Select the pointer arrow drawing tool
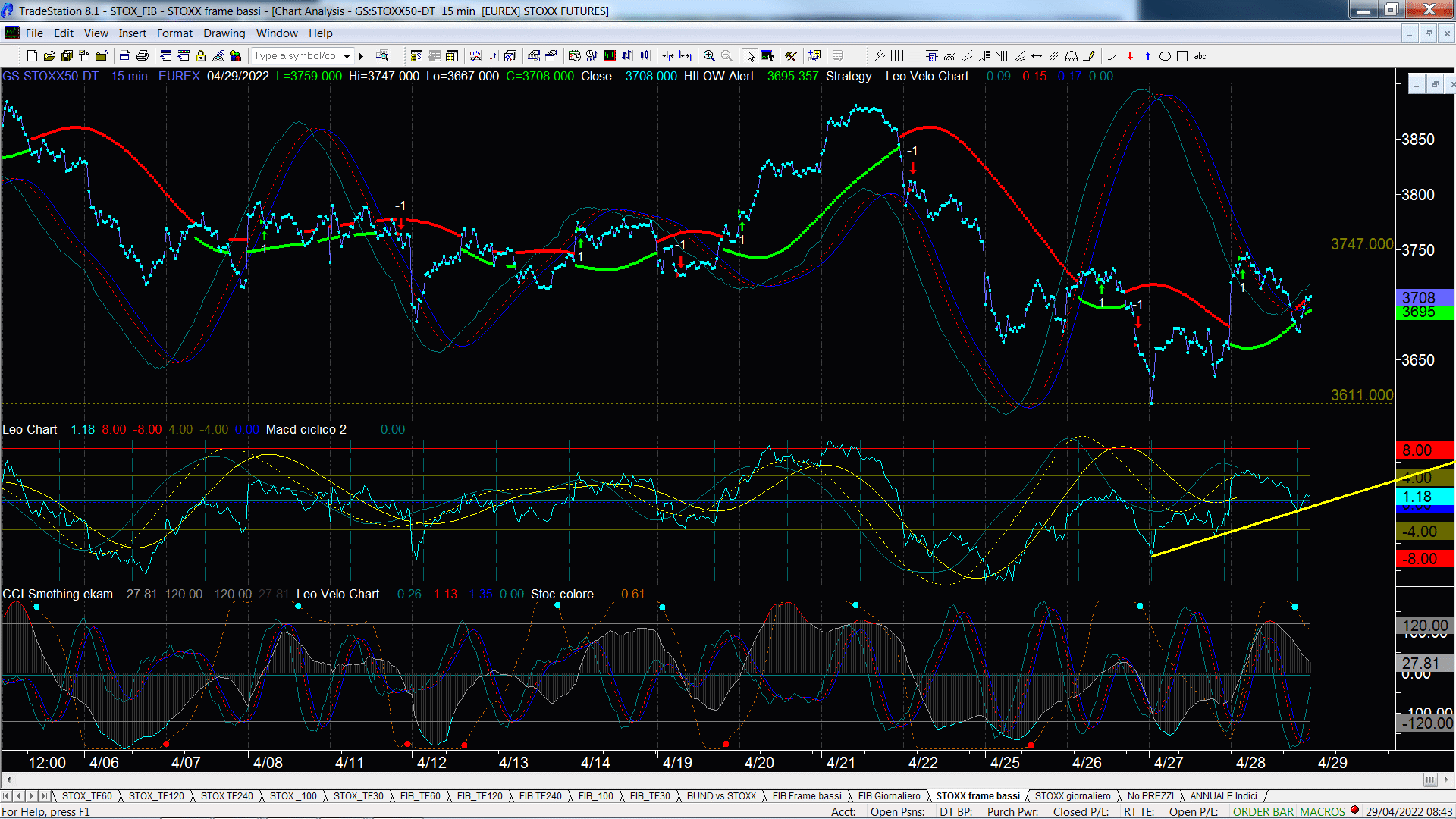The image size is (1456, 819). [x=750, y=56]
